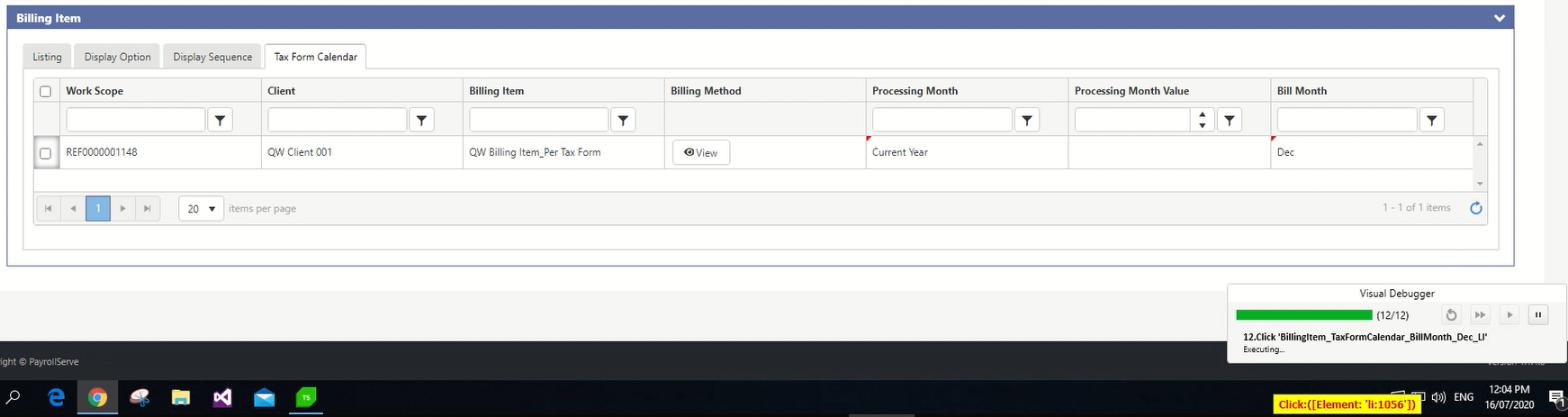Switch to the Listing tab

click(x=47, y=57)
